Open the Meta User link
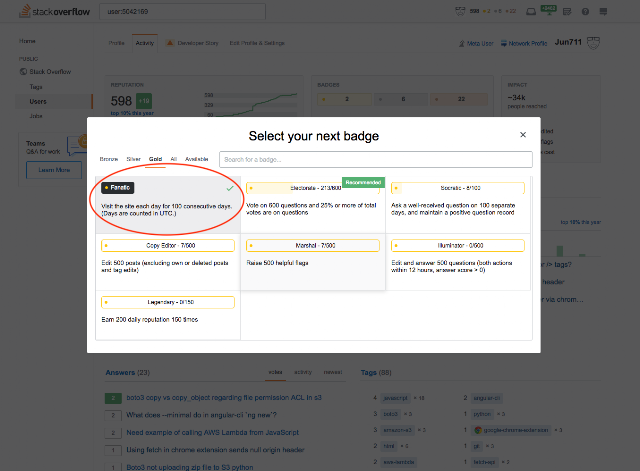Image resolution: width=640 pixels, height=471 pixels. click(476, 43)
